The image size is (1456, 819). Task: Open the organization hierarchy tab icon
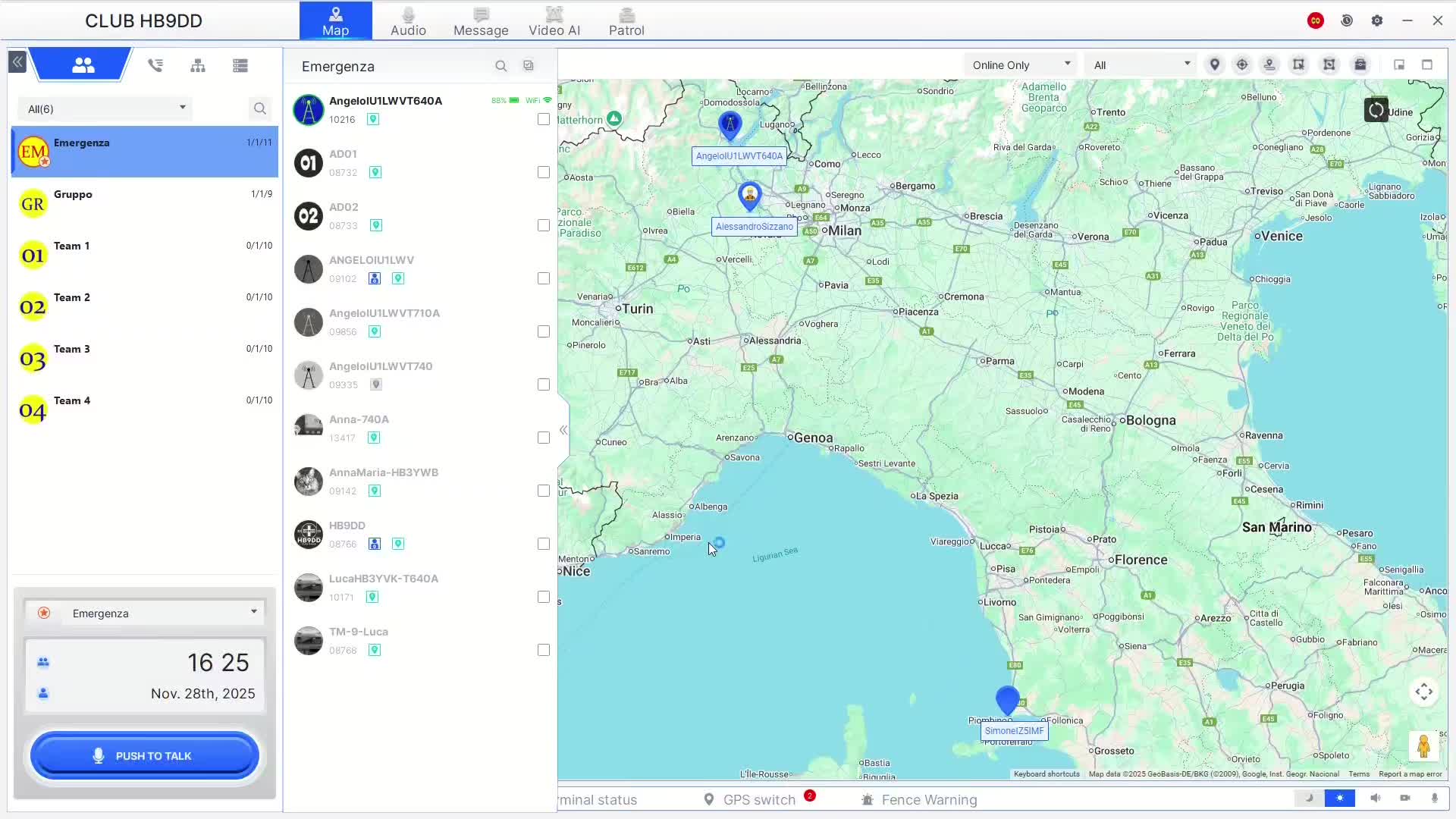(198, 65)
